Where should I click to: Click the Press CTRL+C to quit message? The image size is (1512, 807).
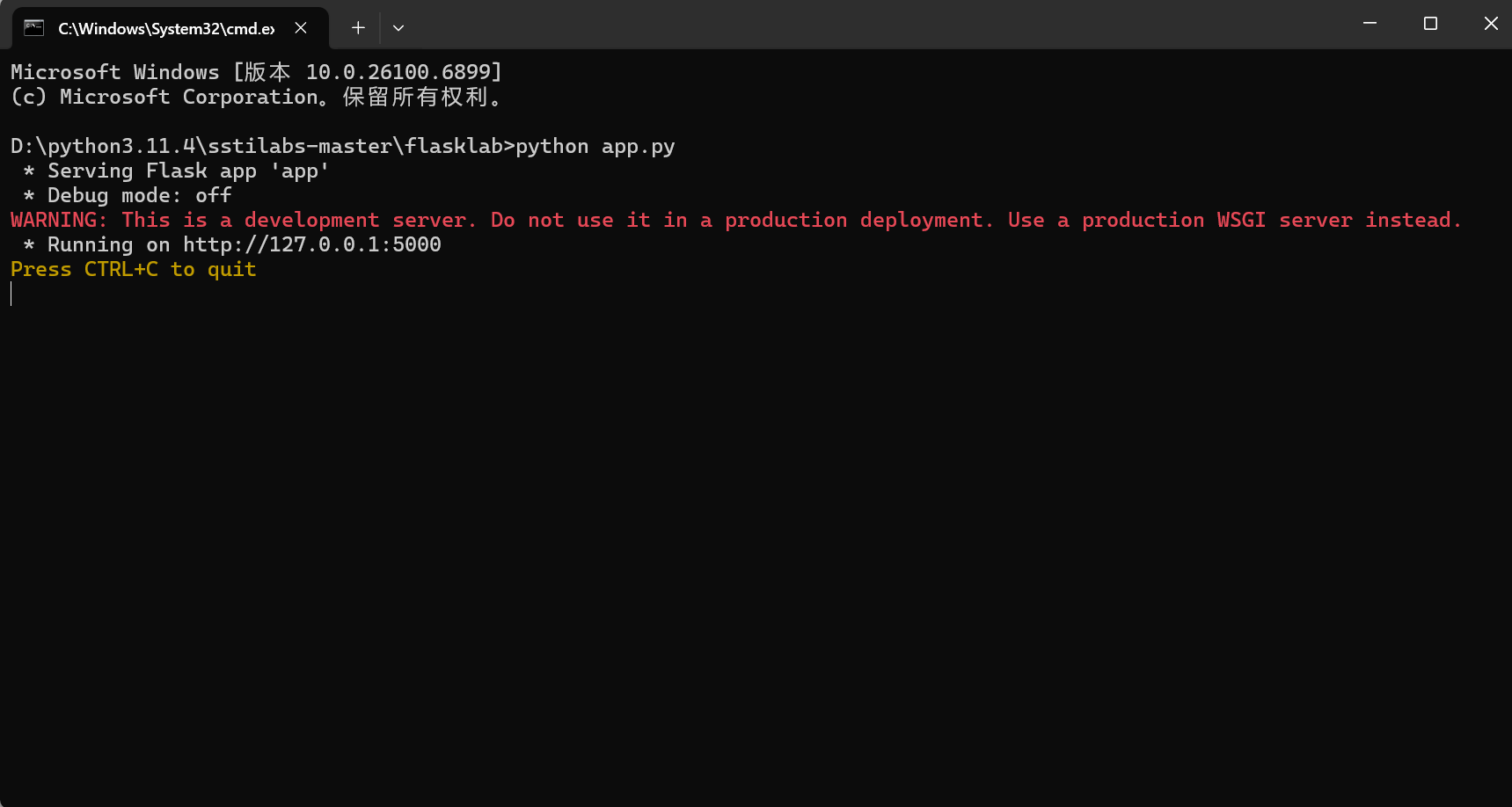click(132, 269)
